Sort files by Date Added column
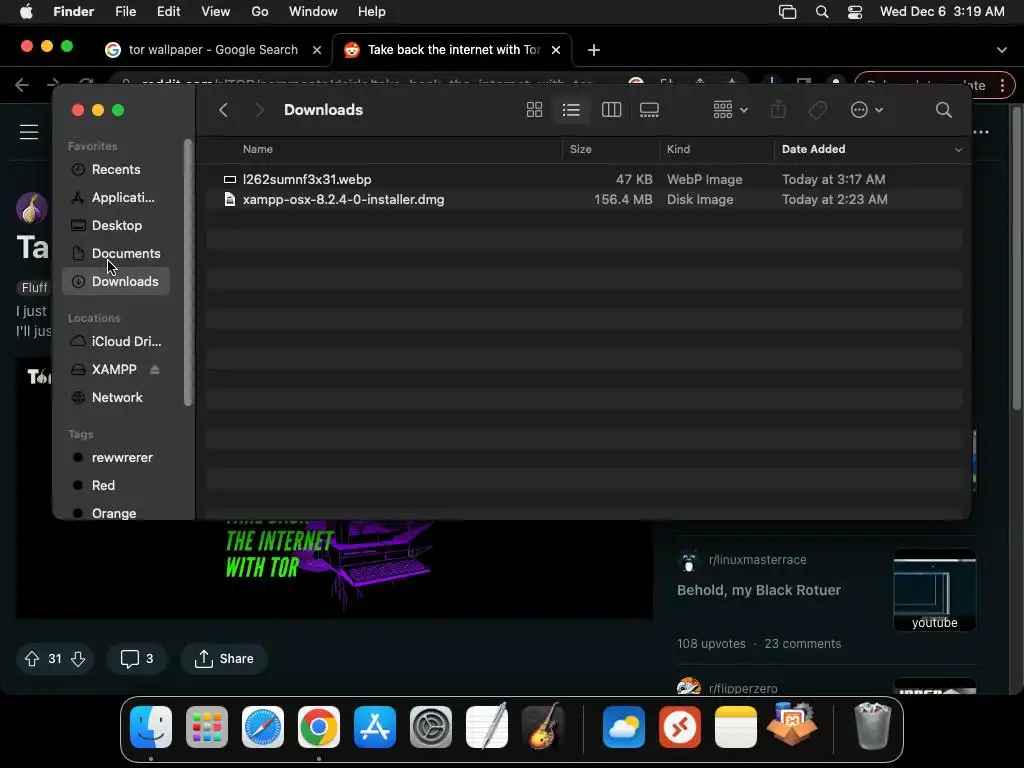This screenshot has width=1024, height=768. [x=814, y=149]
